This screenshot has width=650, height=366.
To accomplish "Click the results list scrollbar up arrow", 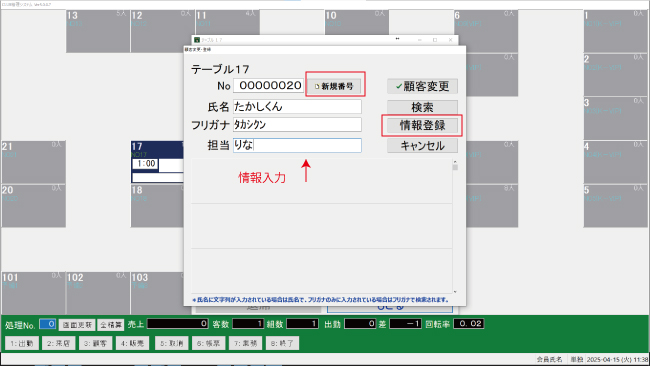I will coord(455,162).
